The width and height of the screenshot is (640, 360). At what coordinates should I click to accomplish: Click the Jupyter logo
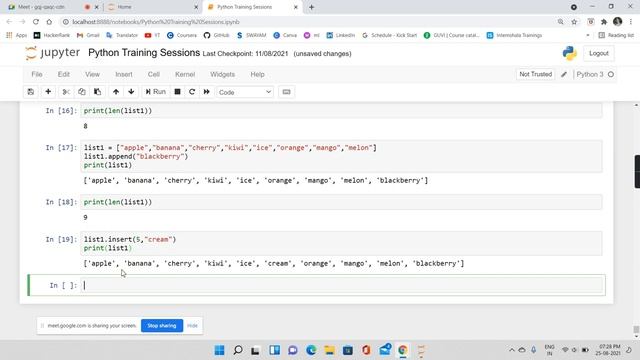pyautogui.click(x=53, y=53)
